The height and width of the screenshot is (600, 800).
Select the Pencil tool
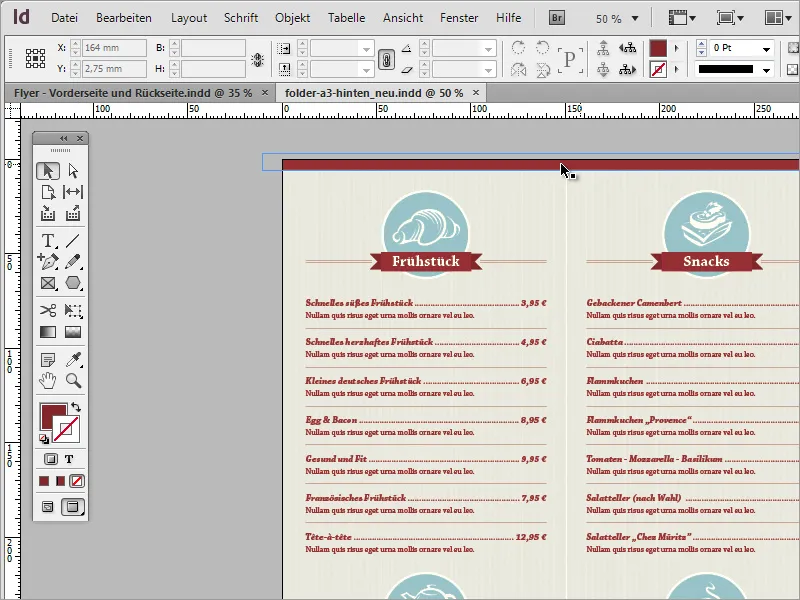point(73,262)
